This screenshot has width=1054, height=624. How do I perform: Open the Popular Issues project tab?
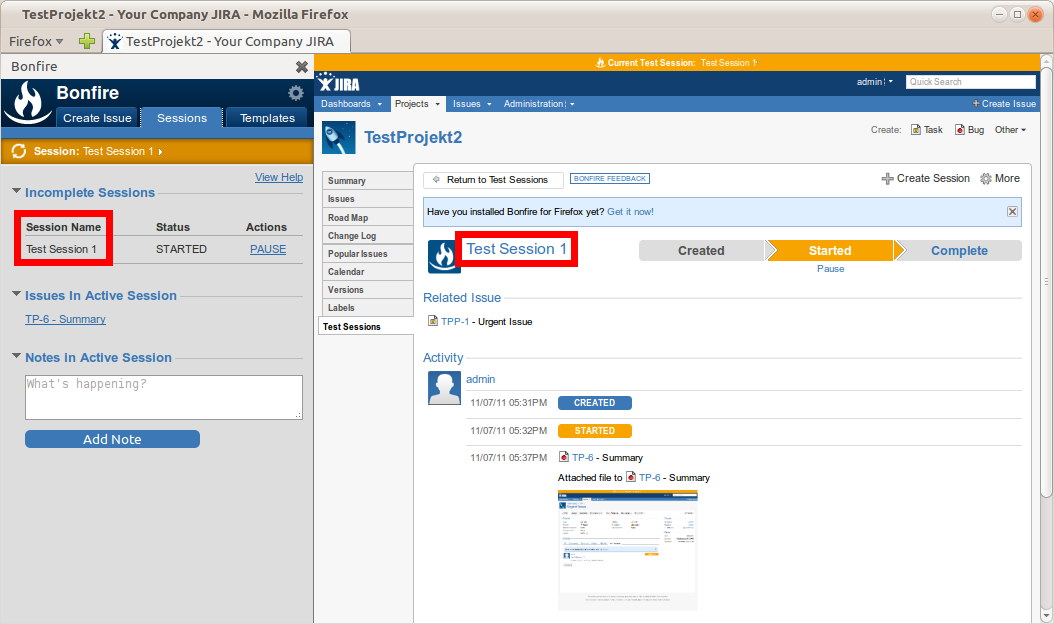[368, 254]
